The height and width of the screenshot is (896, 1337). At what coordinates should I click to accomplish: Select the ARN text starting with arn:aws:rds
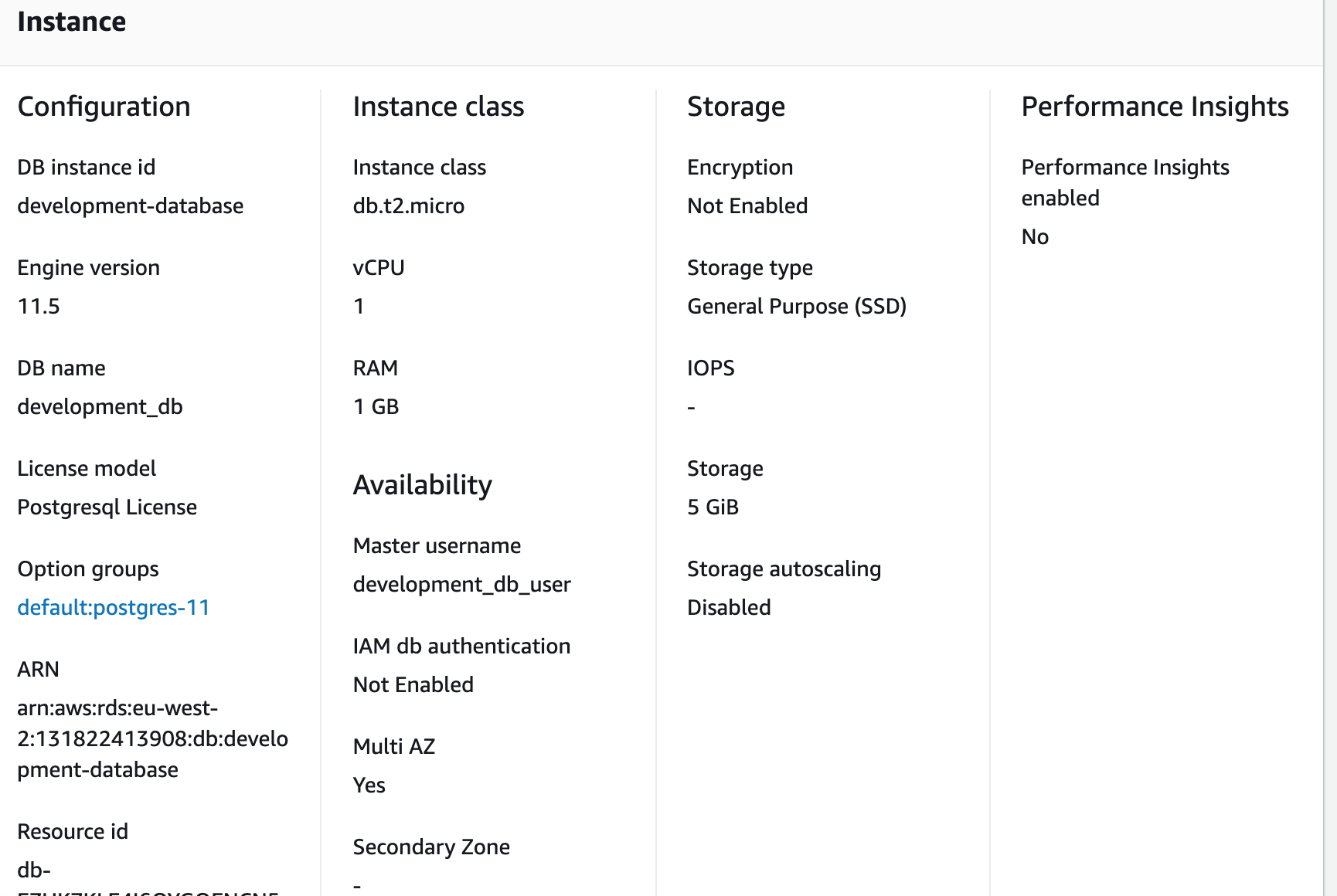(152, 739)
